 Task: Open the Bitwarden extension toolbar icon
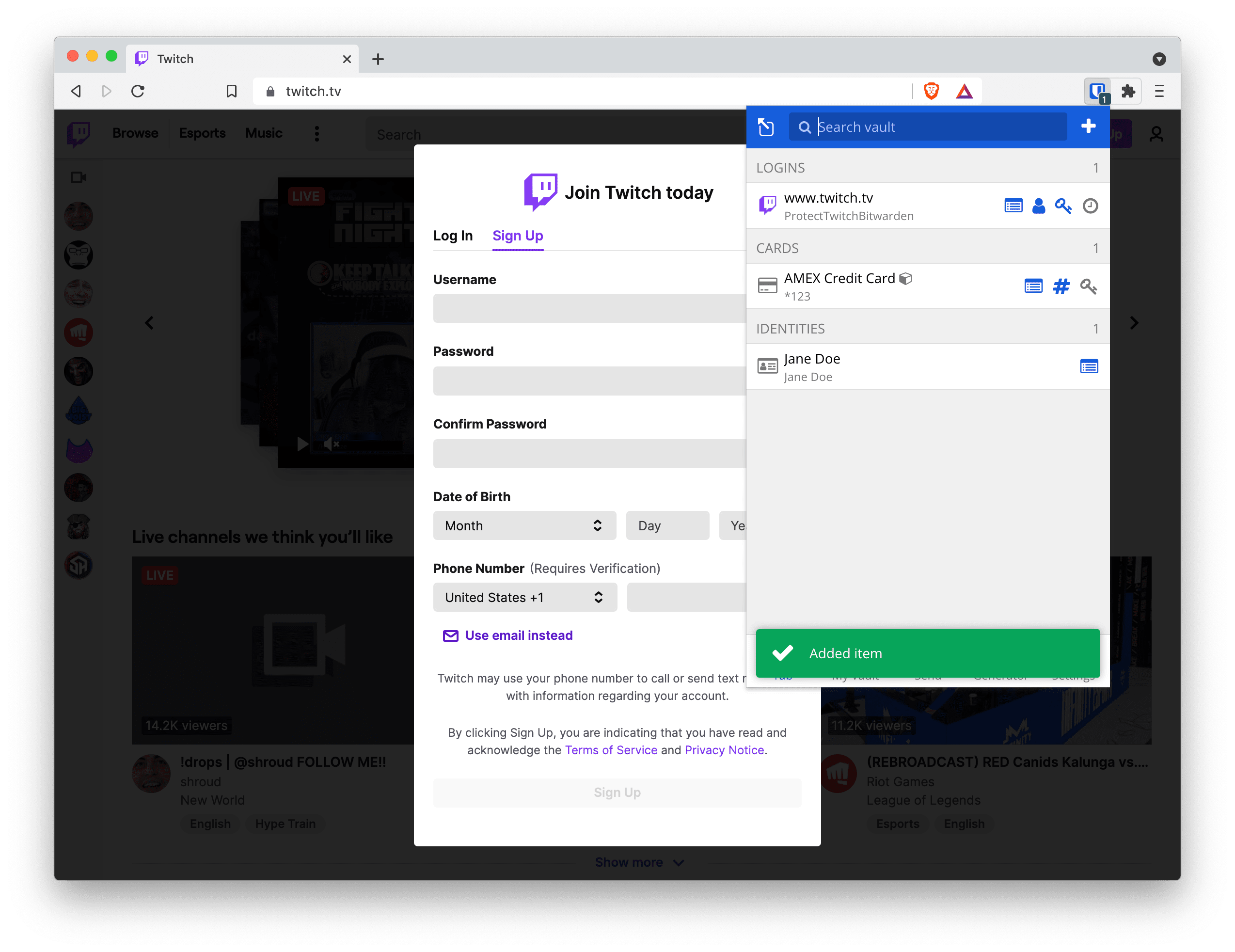[1097, 91]
